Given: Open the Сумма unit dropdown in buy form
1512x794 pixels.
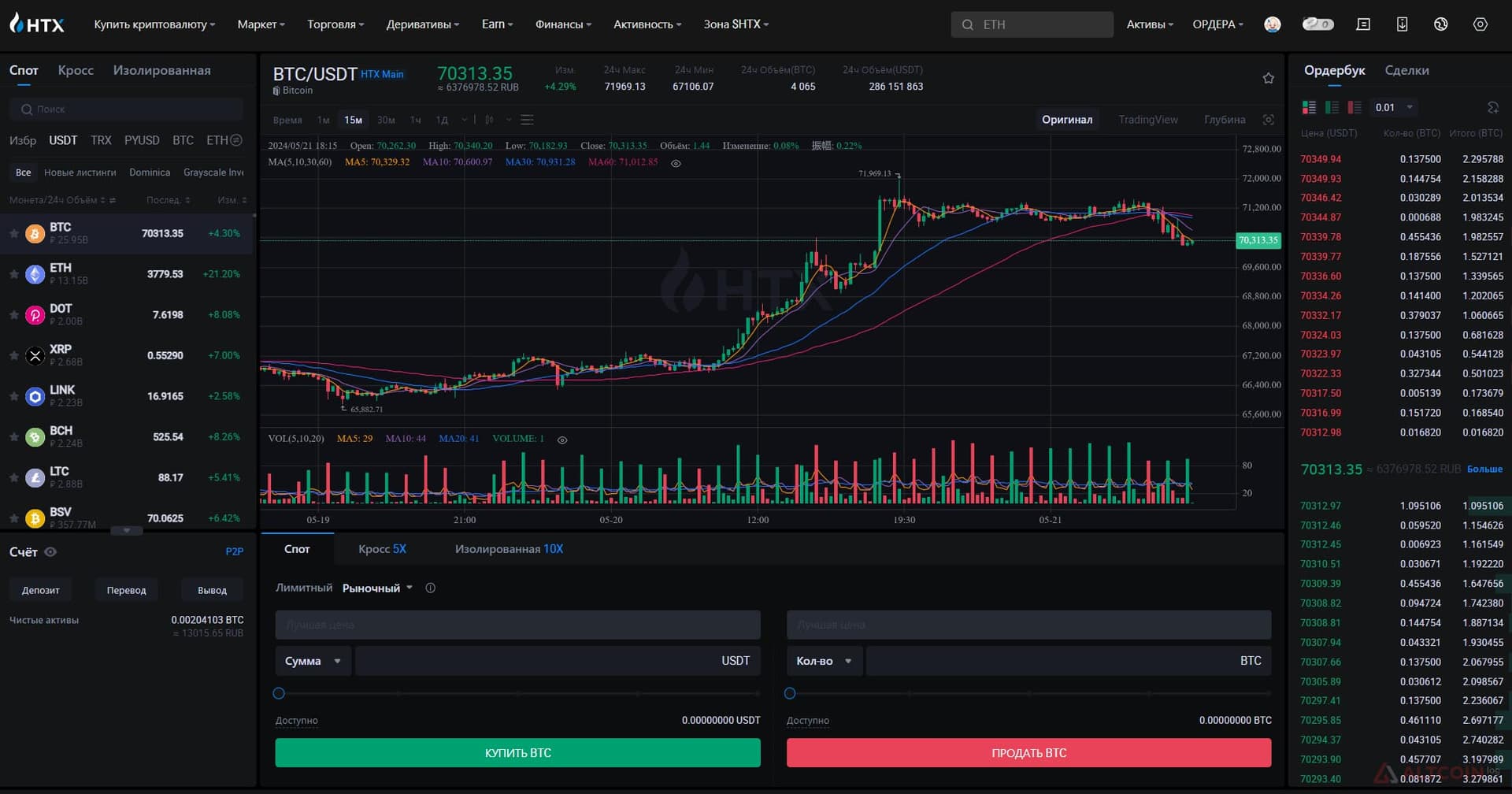Looking at the screenshot, I should 313,661.
